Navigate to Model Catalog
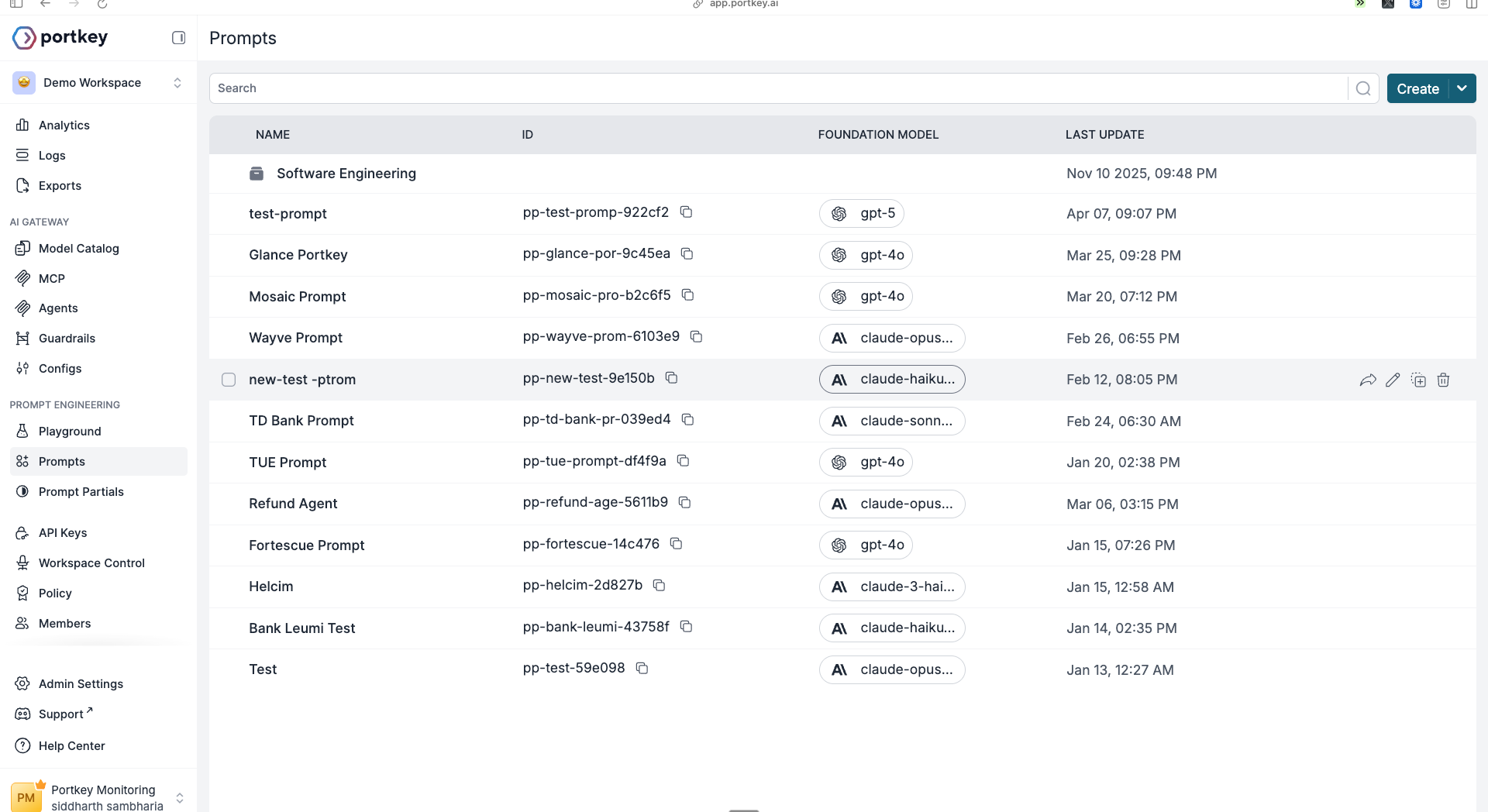Image resolution: width=1488 pixels, height=812 pixels. pos(79,249)
